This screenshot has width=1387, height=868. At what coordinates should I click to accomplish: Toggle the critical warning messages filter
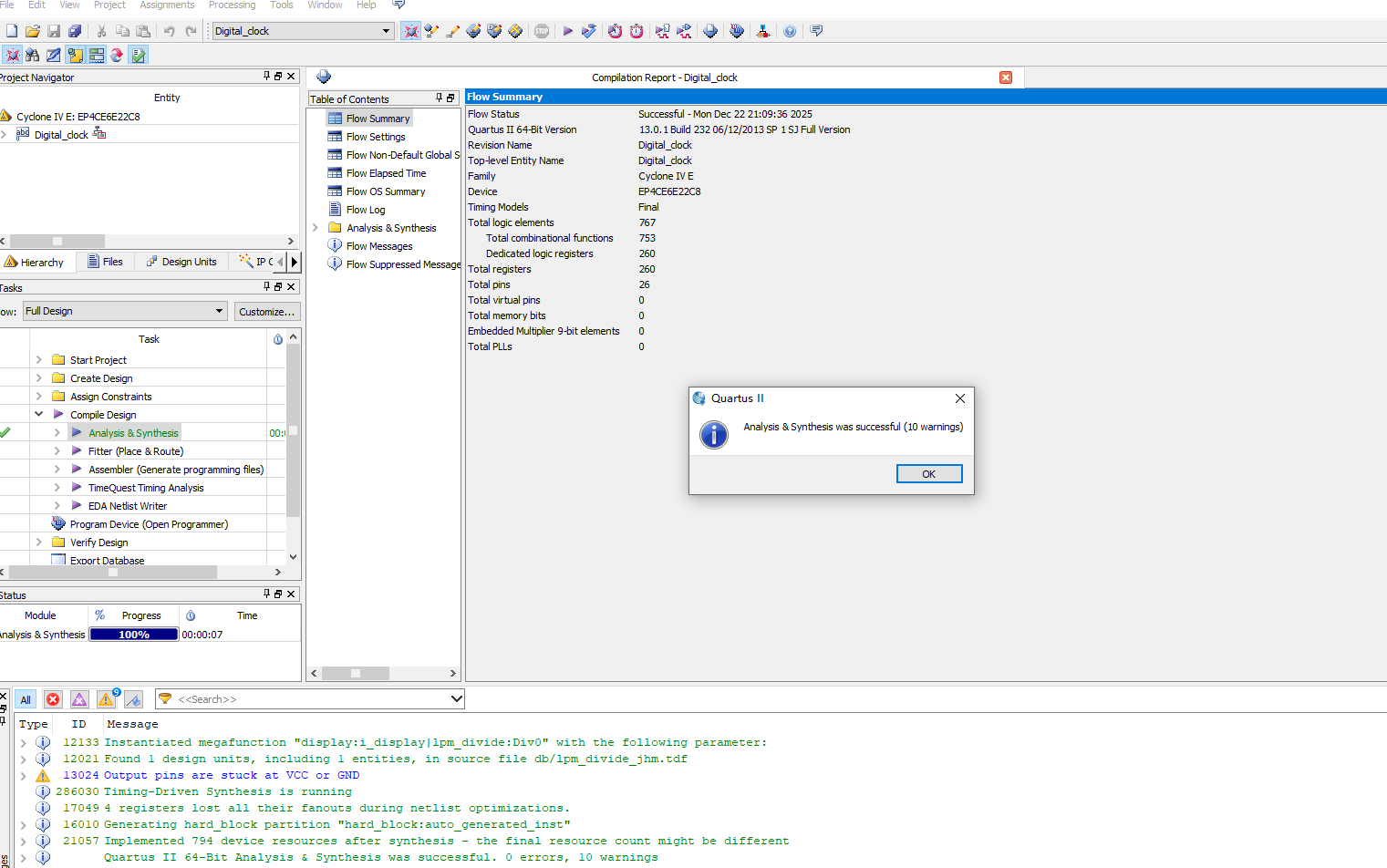click(79, 699)
